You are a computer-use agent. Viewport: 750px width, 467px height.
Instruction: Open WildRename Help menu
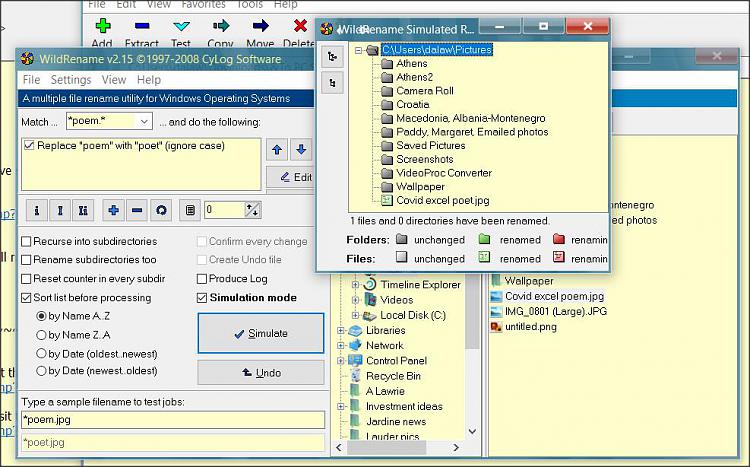149,80
